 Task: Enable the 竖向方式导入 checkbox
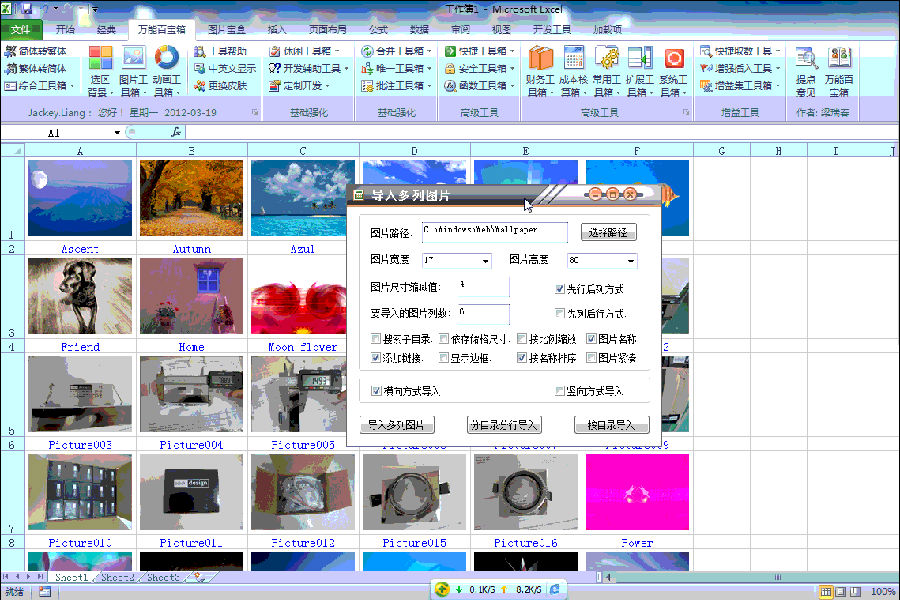559,392
